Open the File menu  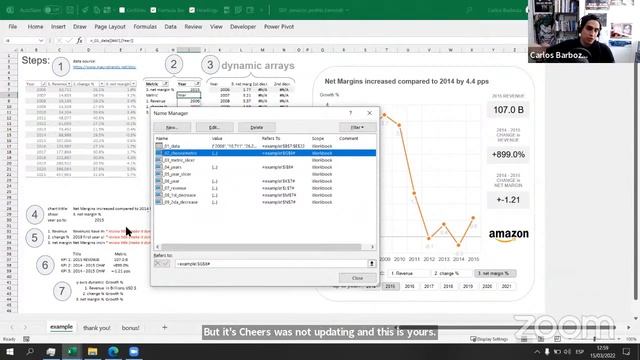(x=13, y=27)
